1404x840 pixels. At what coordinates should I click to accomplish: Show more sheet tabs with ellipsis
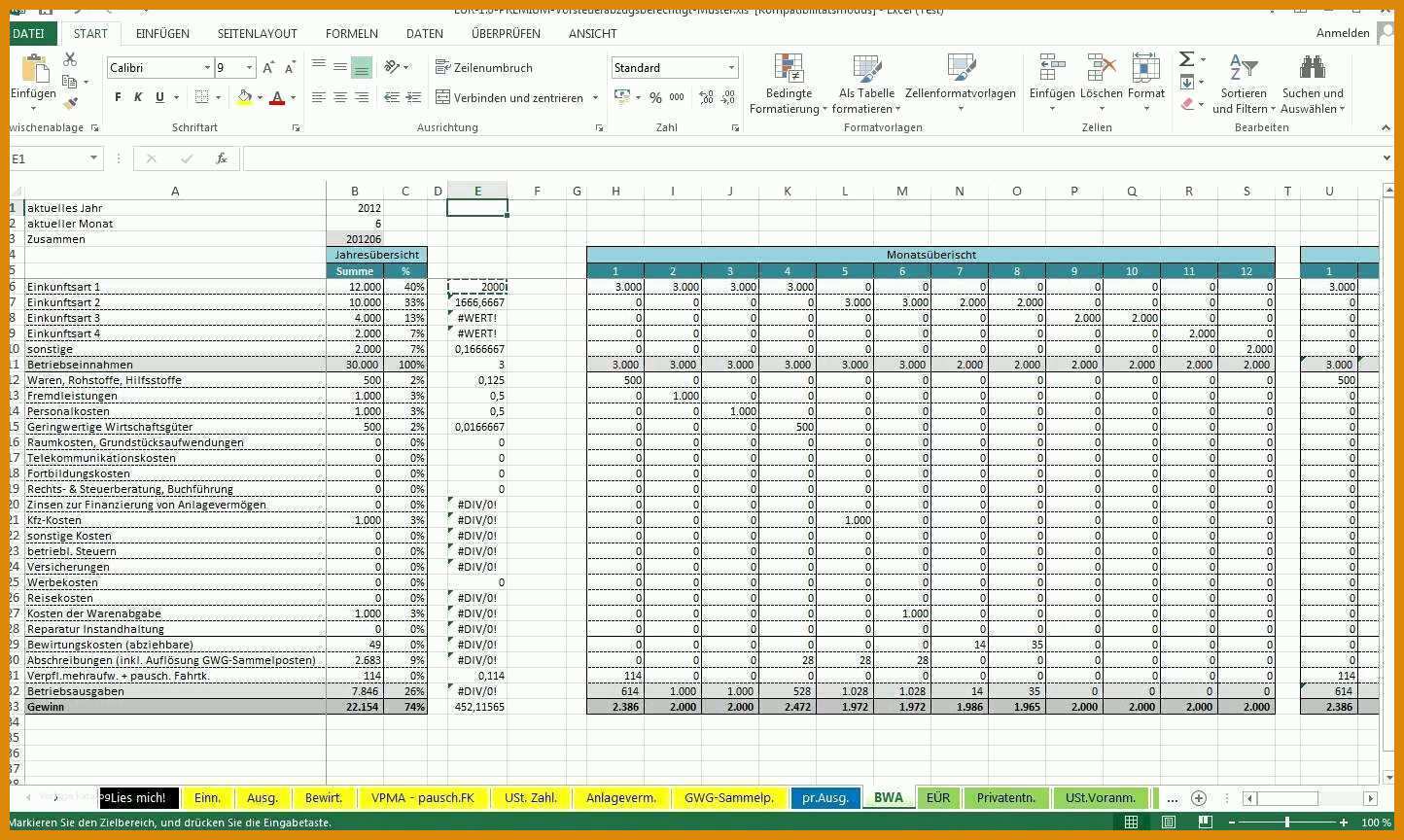pos(1172,798)
